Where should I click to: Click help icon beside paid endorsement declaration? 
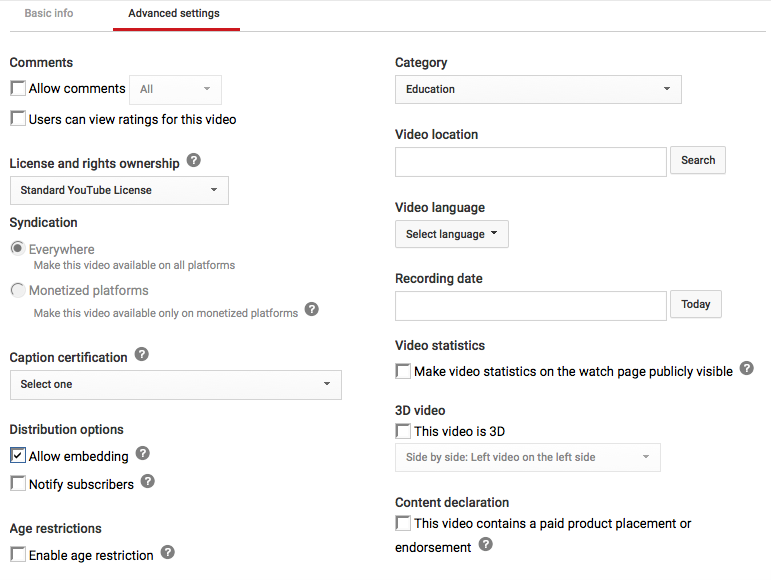tap(486, 544)
